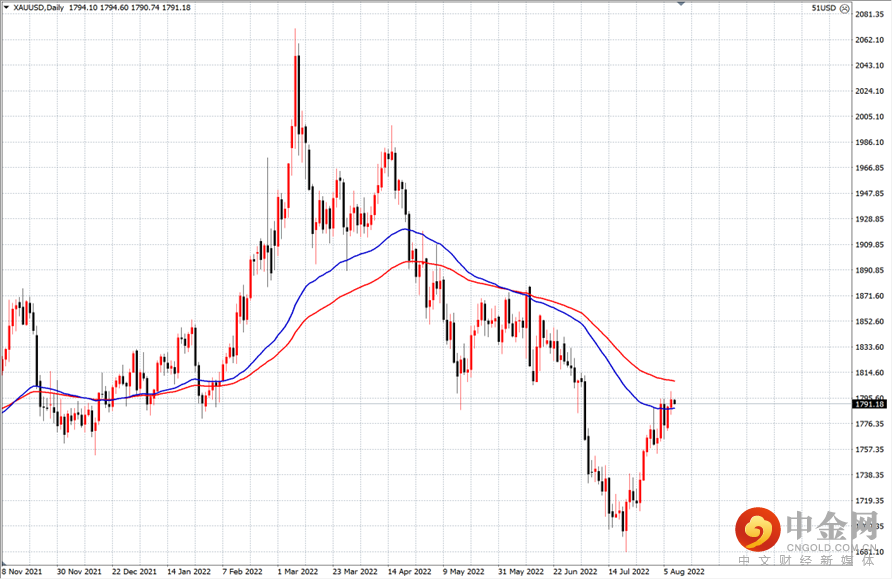892x579 pixels.
Task: Click the 2005.10 price scale label
Action: click(x=869, y=117)
